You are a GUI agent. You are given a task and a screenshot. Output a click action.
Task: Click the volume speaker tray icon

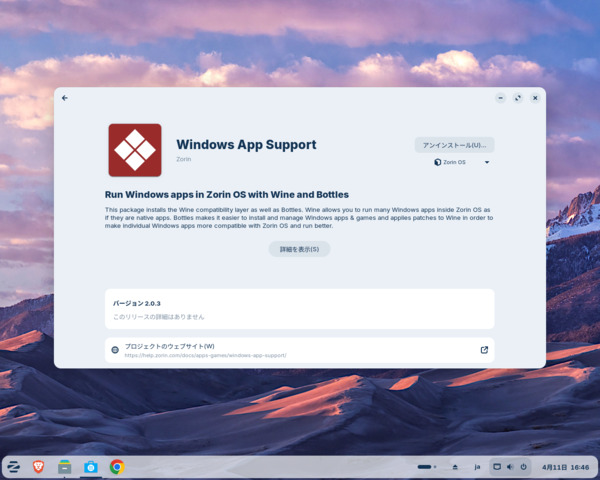(x=510, y=467)
